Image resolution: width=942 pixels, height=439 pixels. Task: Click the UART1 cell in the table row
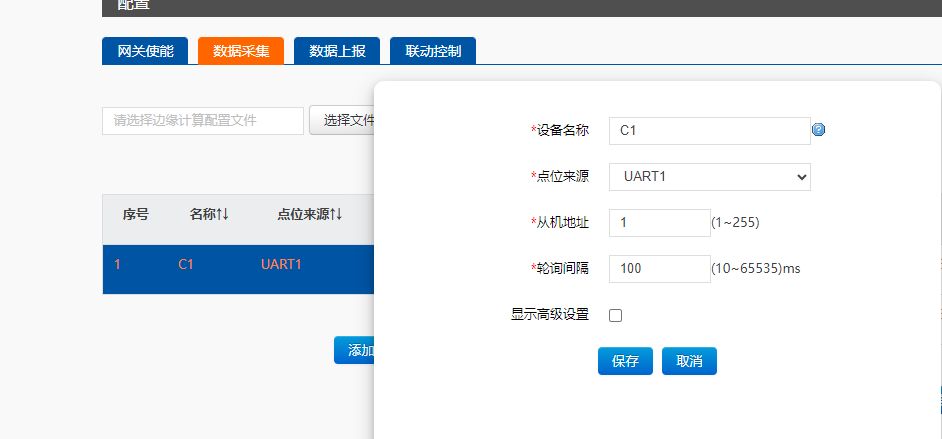(281, 265)
